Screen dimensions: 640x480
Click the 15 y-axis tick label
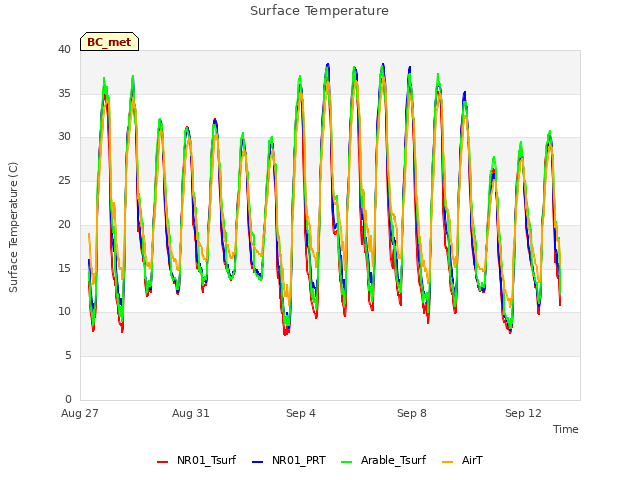[64, 268]
